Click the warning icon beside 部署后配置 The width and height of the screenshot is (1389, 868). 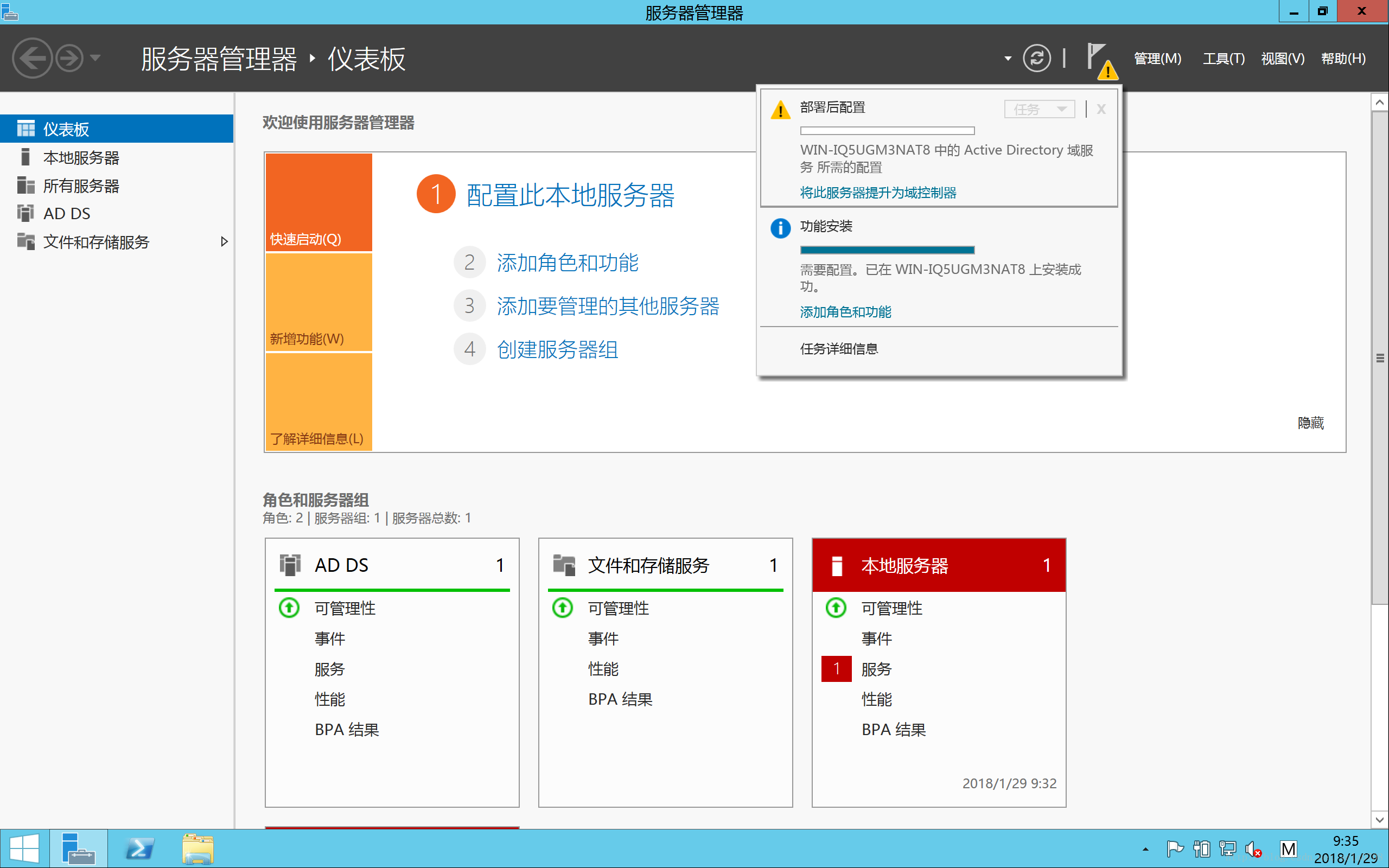[x=781, y=109]
